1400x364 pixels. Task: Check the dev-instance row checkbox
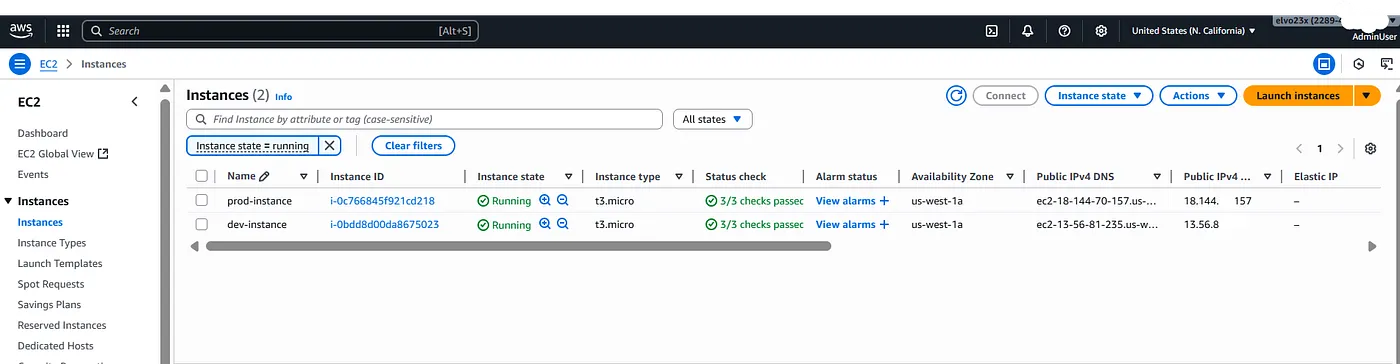tap(202, 224)
